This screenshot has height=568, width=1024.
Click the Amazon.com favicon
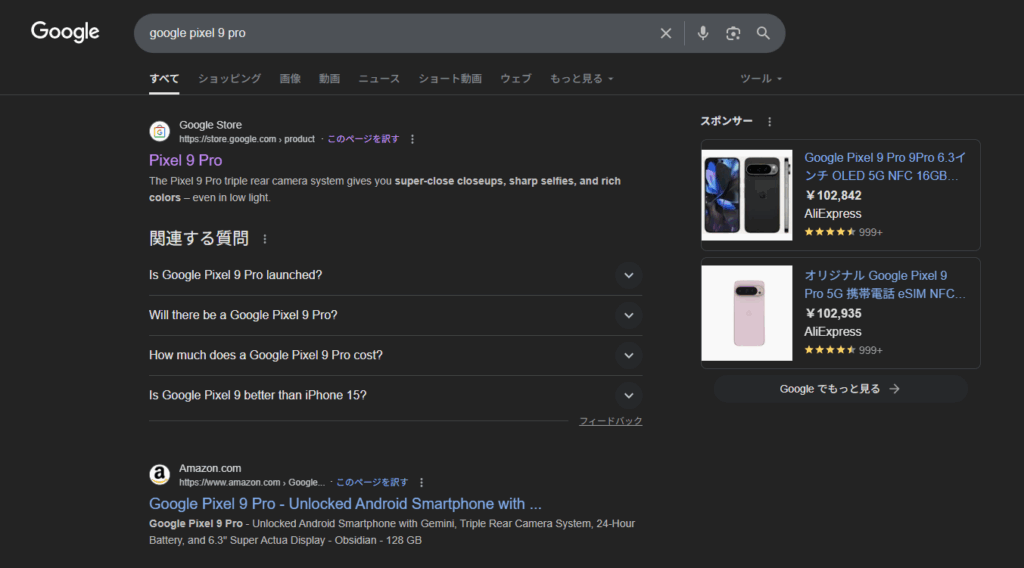(159, 475)
